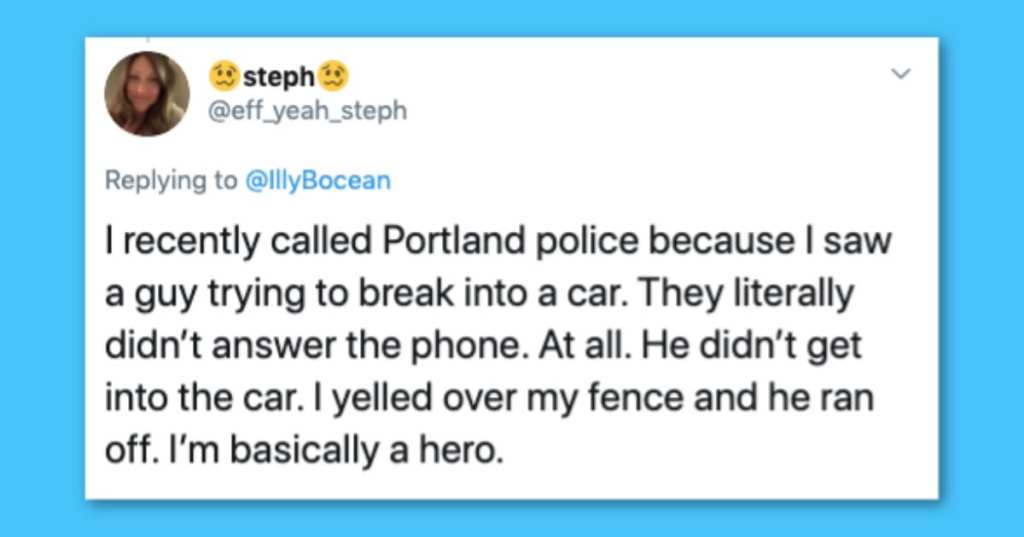The height and width of the screenshot is (537, 1024).
Task: Click the @eff_yeah_steph handle
Action: pyautogui.click(x=307, y=110)
